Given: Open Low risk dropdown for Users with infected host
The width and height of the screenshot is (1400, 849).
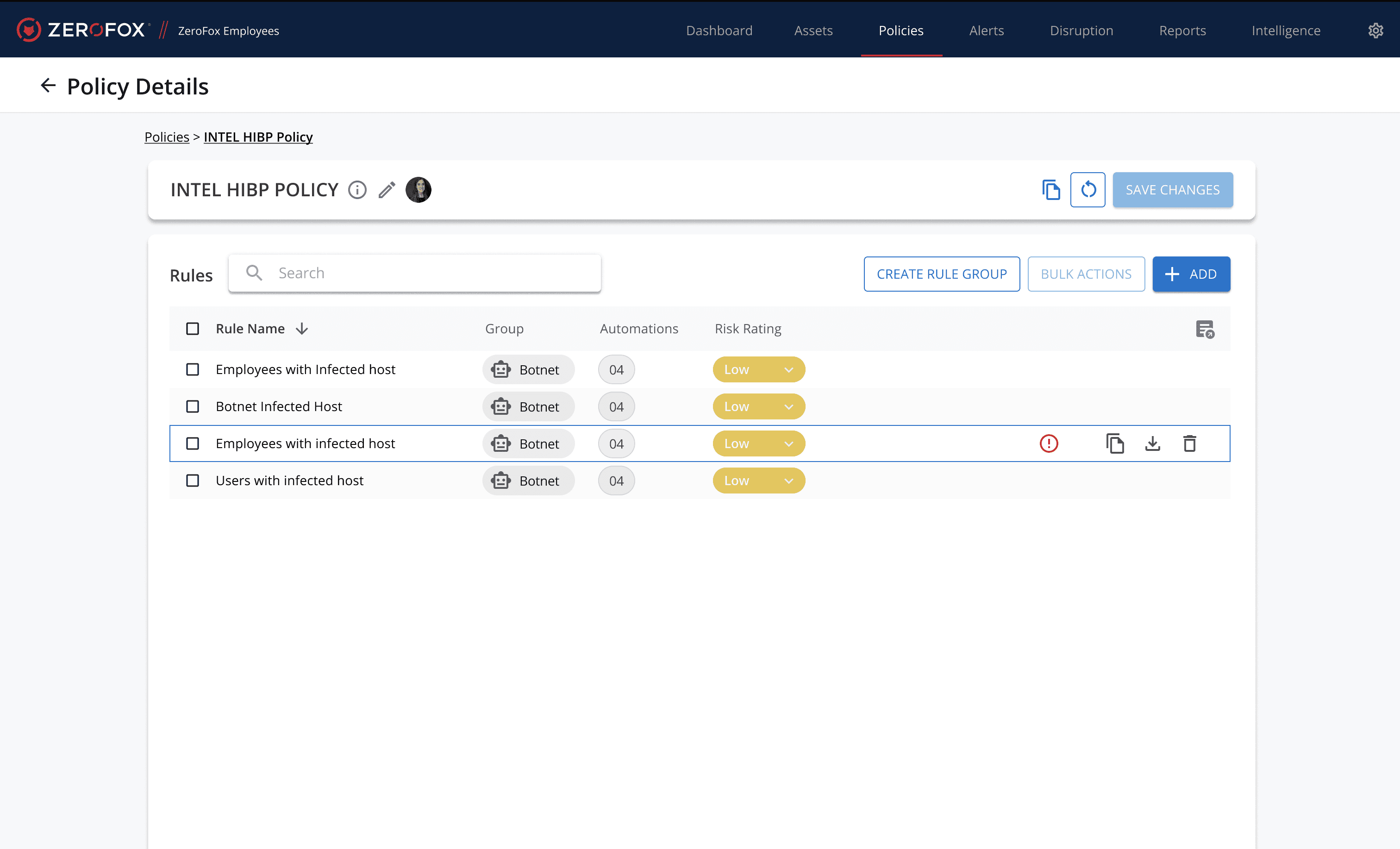Looking at the screenshot, I should click(758, 481).
